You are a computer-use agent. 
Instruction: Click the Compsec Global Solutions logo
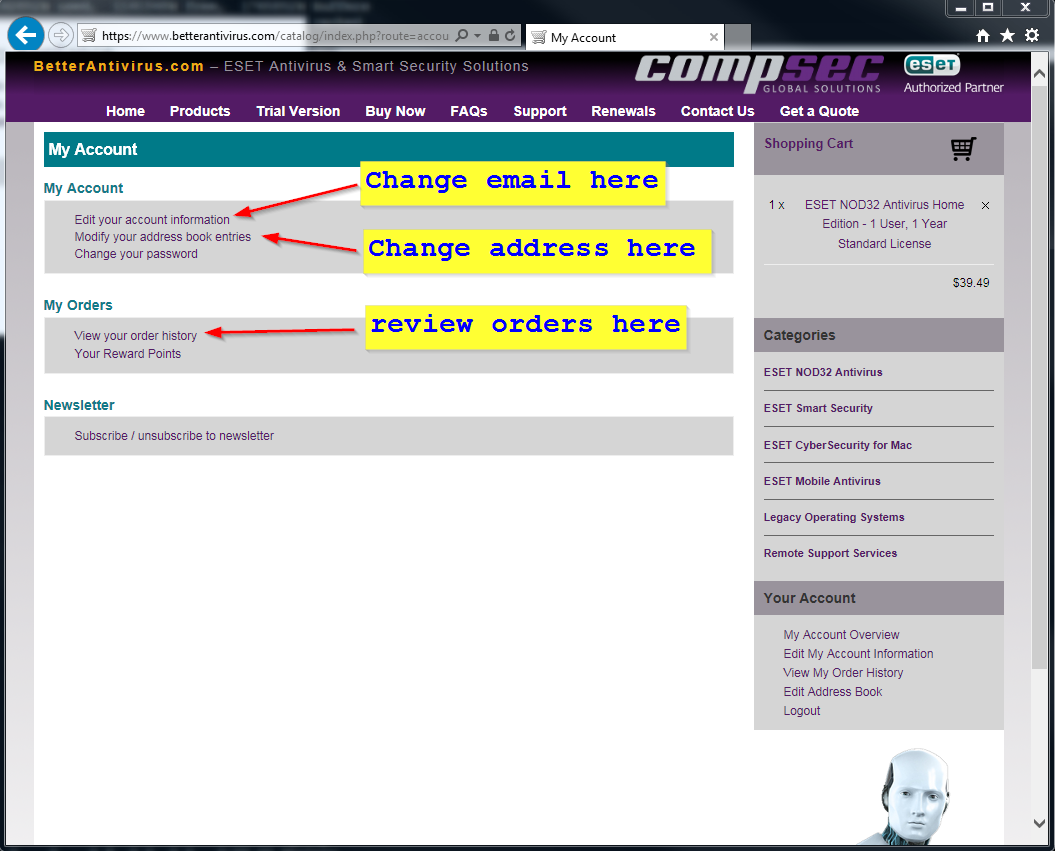click(x=759, y=73)
